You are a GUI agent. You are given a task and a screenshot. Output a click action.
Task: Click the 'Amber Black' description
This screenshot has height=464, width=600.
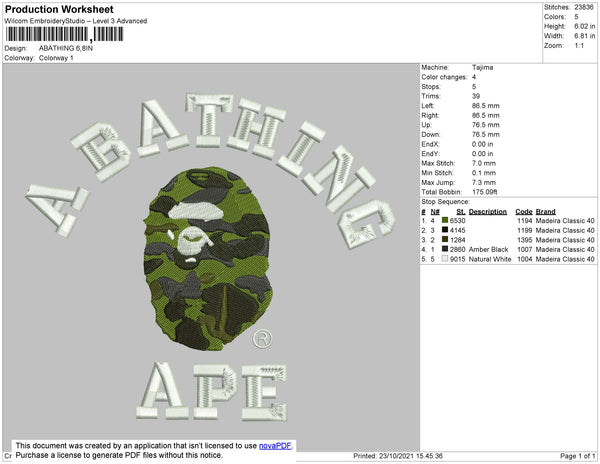(488, 249)
